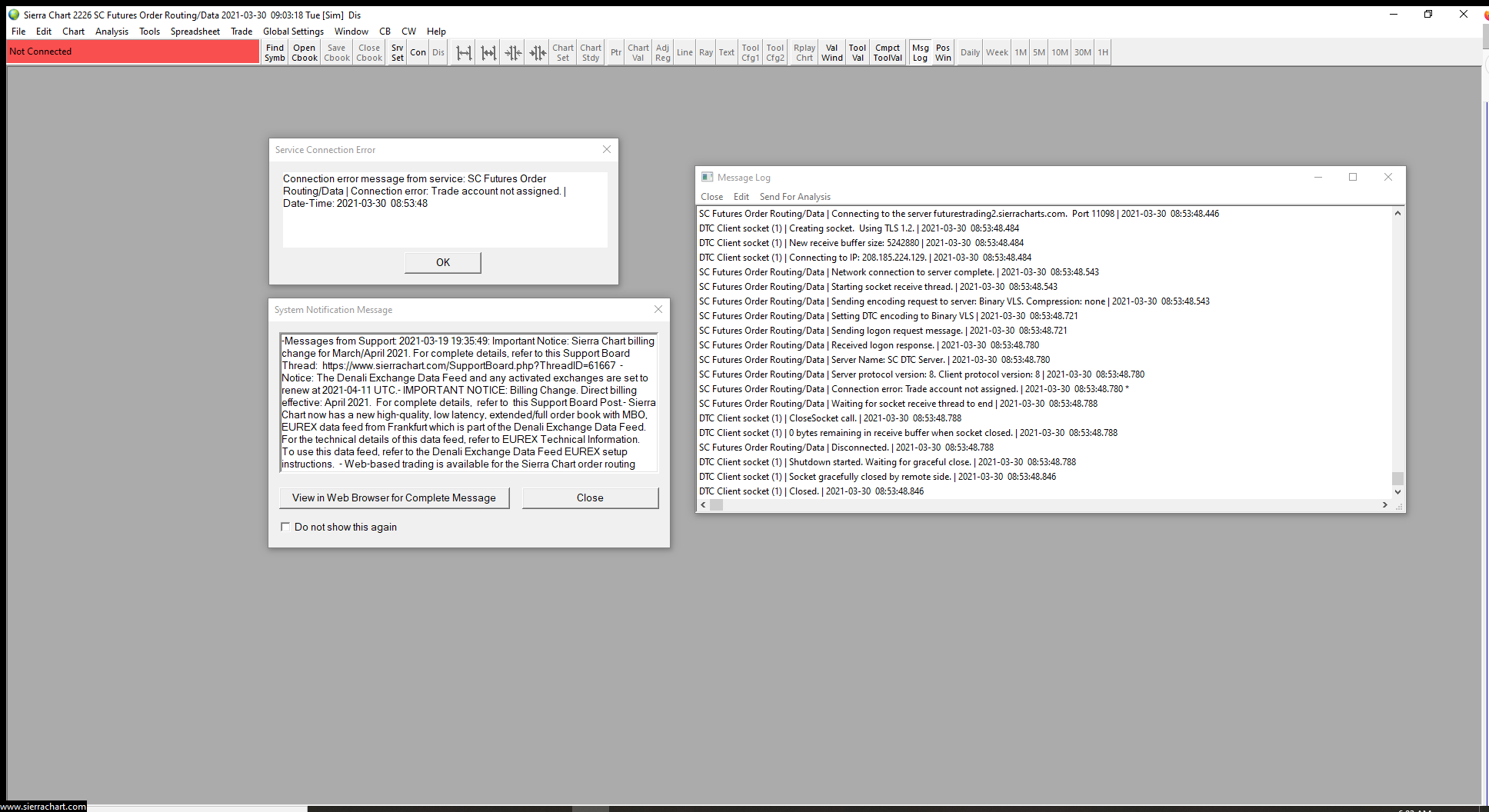Image resolution: width=1489 pixels, height=812 pixels.
Task: Set the 30M timeframe button
Action: click(x=1083, y=52)
